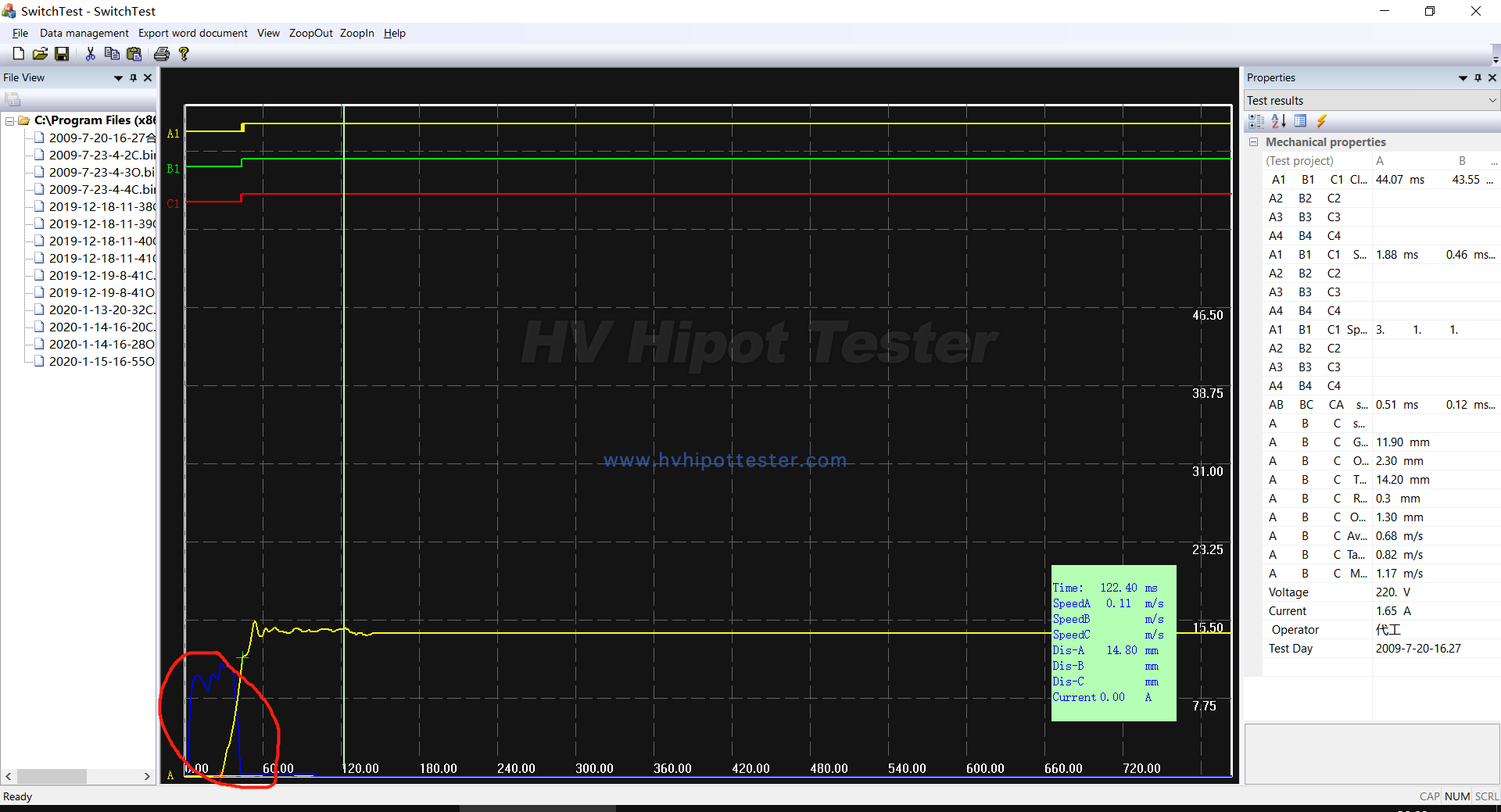
Task: Collapse the Mechanical properties group
Action: click(1253, 141)
